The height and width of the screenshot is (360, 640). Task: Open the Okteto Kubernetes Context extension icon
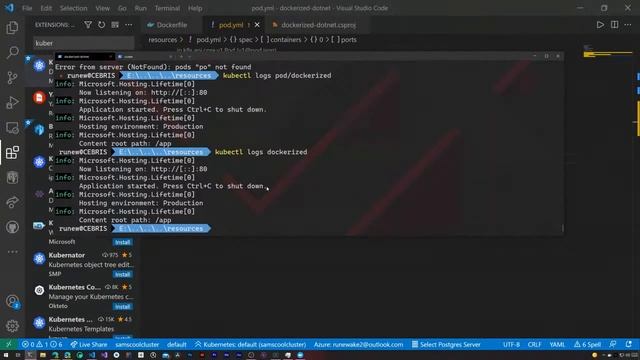click(x=39, y=290)
